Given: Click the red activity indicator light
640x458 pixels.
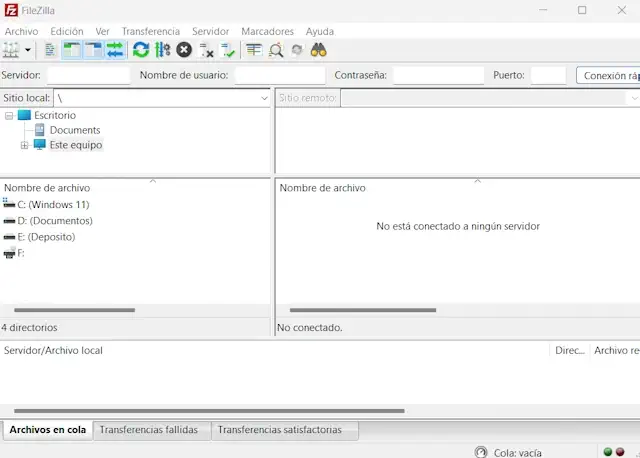Looking at the screenshot, I should tap(620, 452).
